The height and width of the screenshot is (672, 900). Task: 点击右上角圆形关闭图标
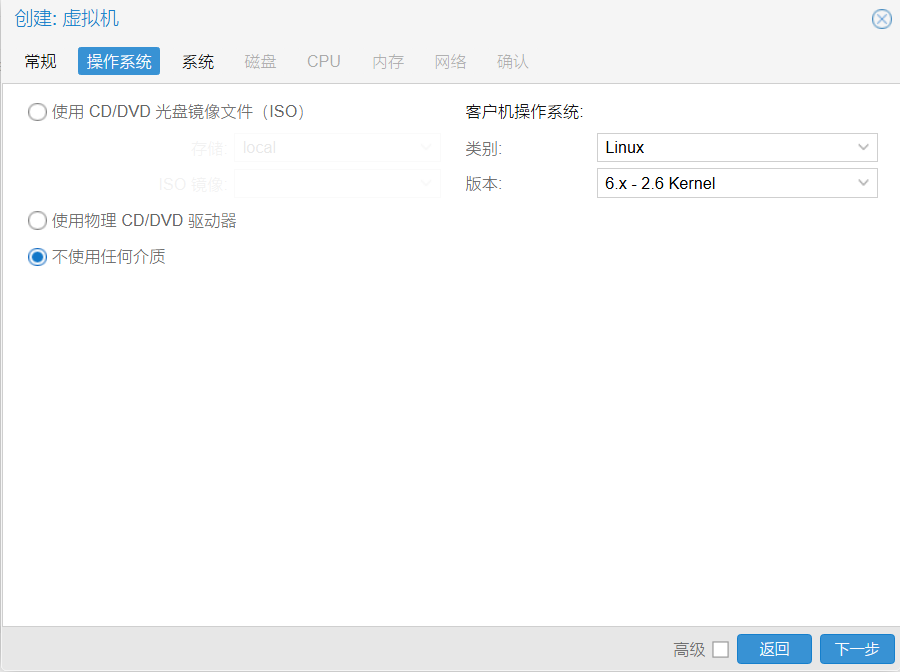pos(881,18)
